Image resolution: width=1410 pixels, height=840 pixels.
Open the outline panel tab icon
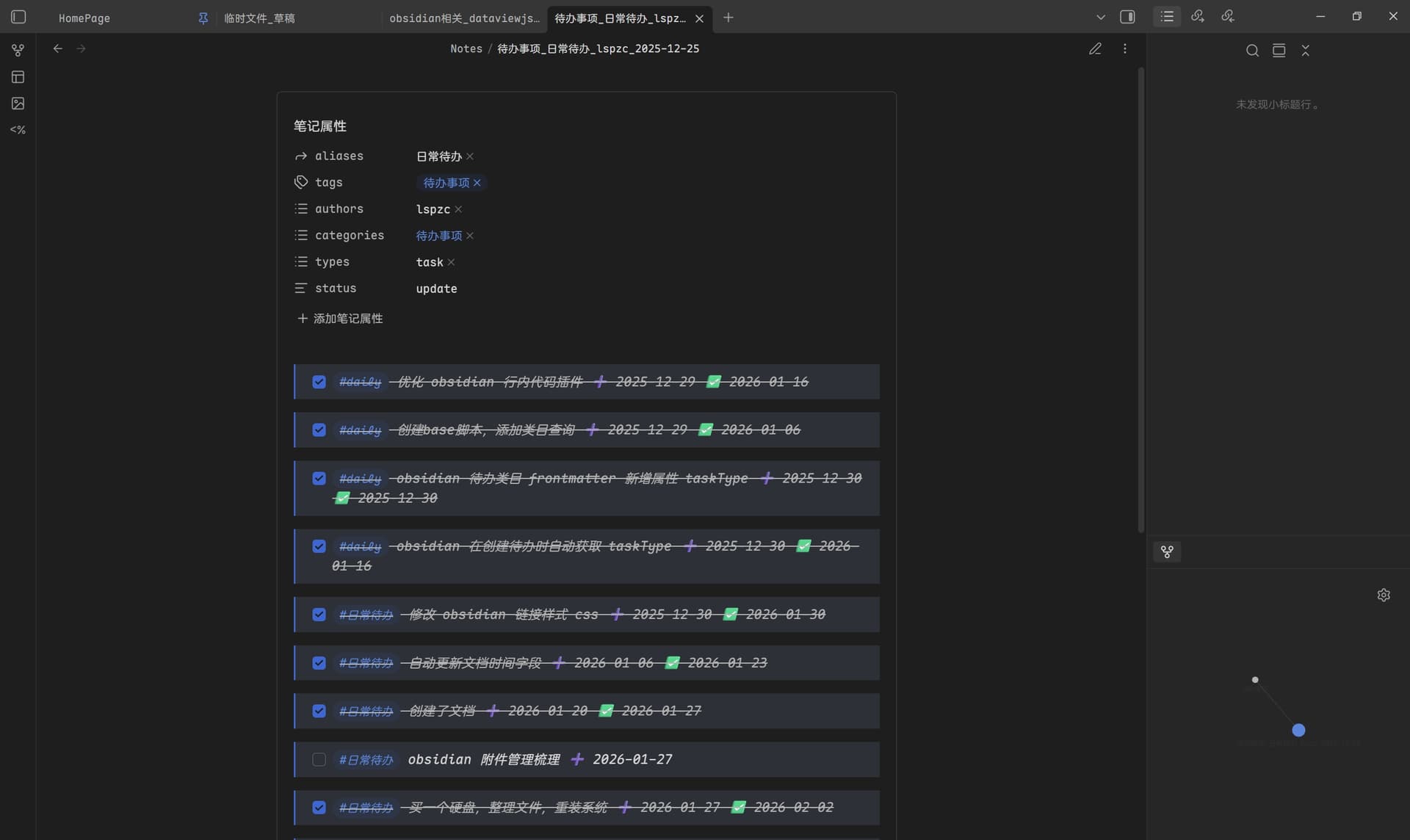pyautogui.click(x=1167, y=16)
